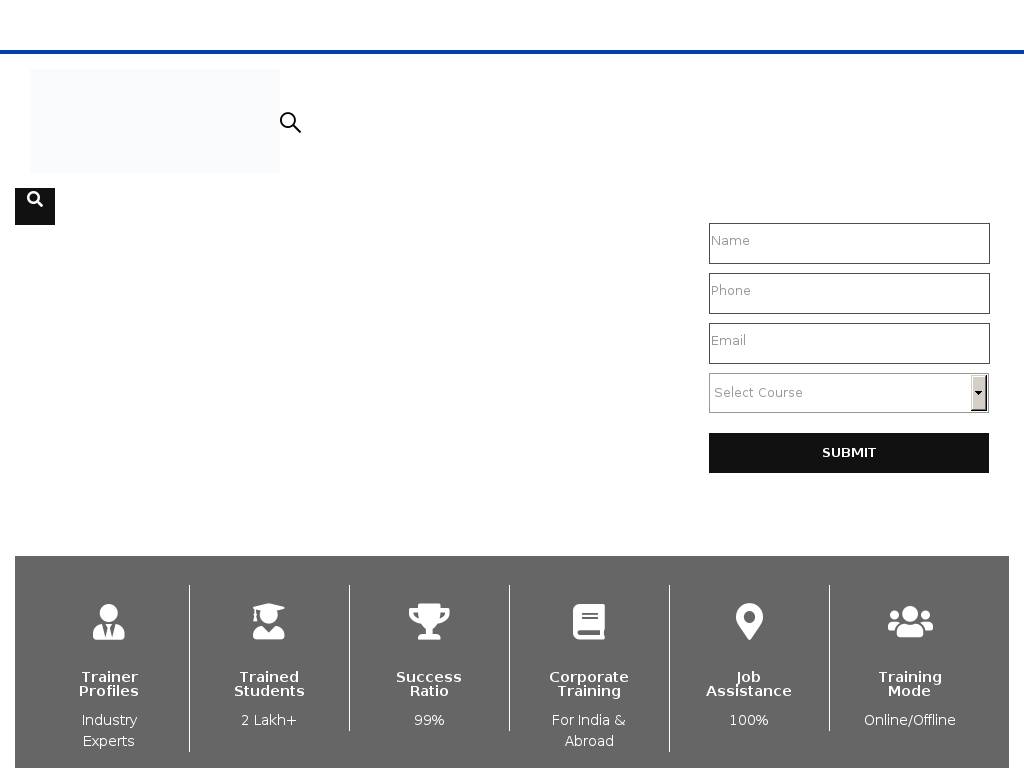Viewport: 1024px width, 768px height.
Task: Open the Select Course dropdown
Action: click(x=840, y=393)
